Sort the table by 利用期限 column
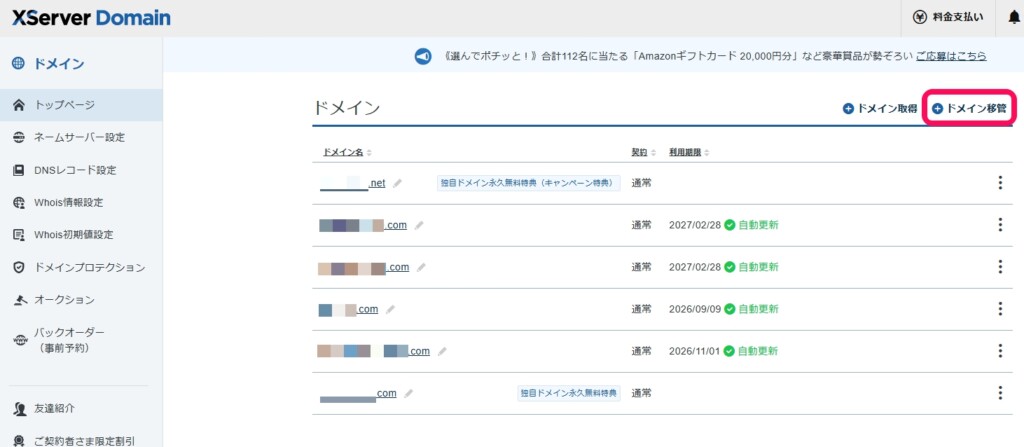The height and width of the screenshot is (447, 1024). point(689,152)
